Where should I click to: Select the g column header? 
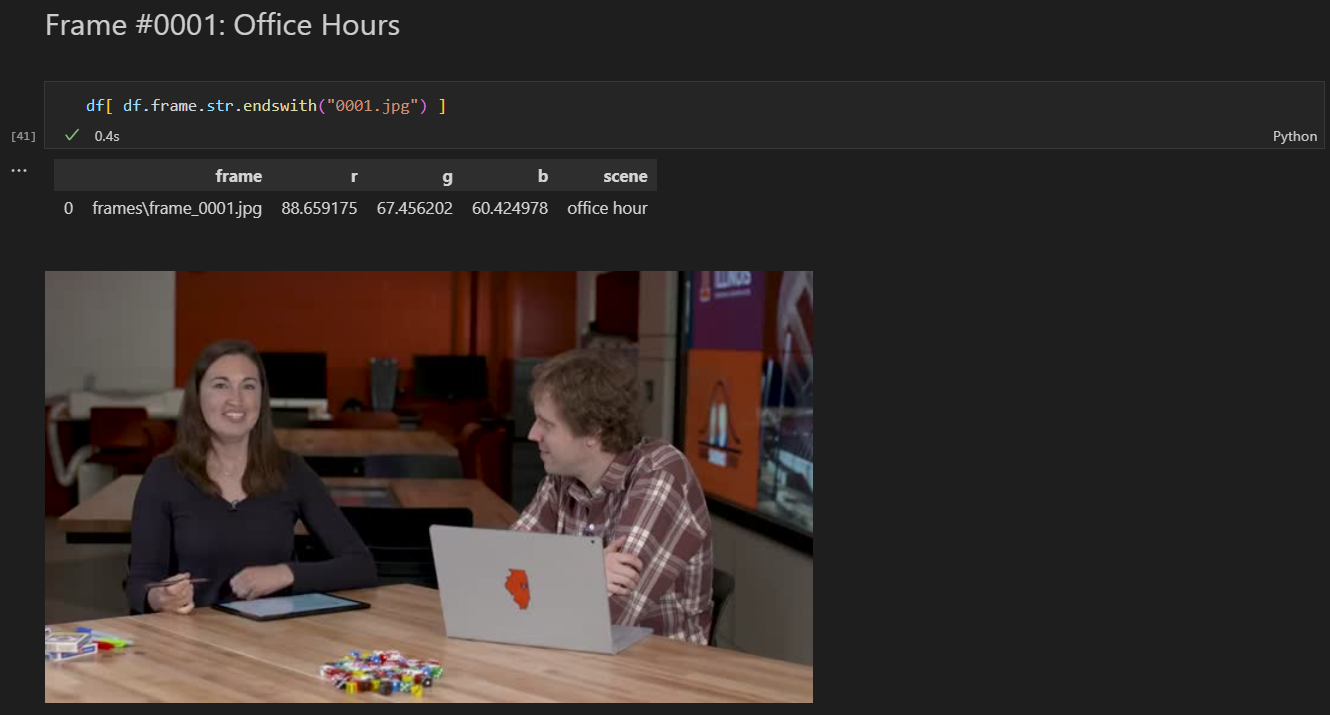tap(447, 176)
